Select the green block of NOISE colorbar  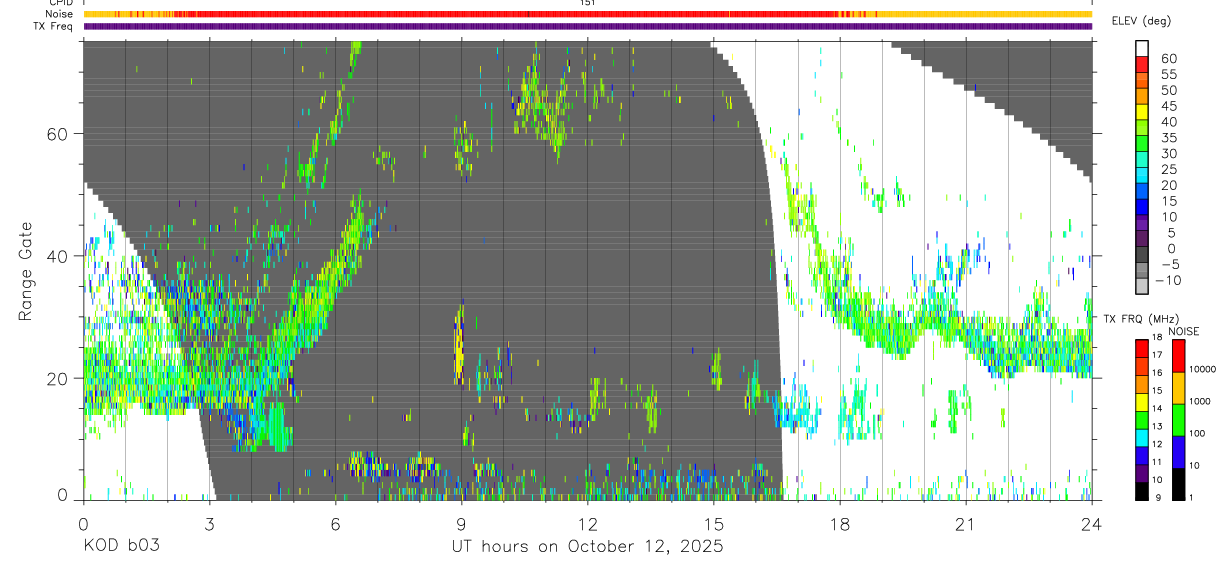pyautogui.click(x=1178, y=420)
